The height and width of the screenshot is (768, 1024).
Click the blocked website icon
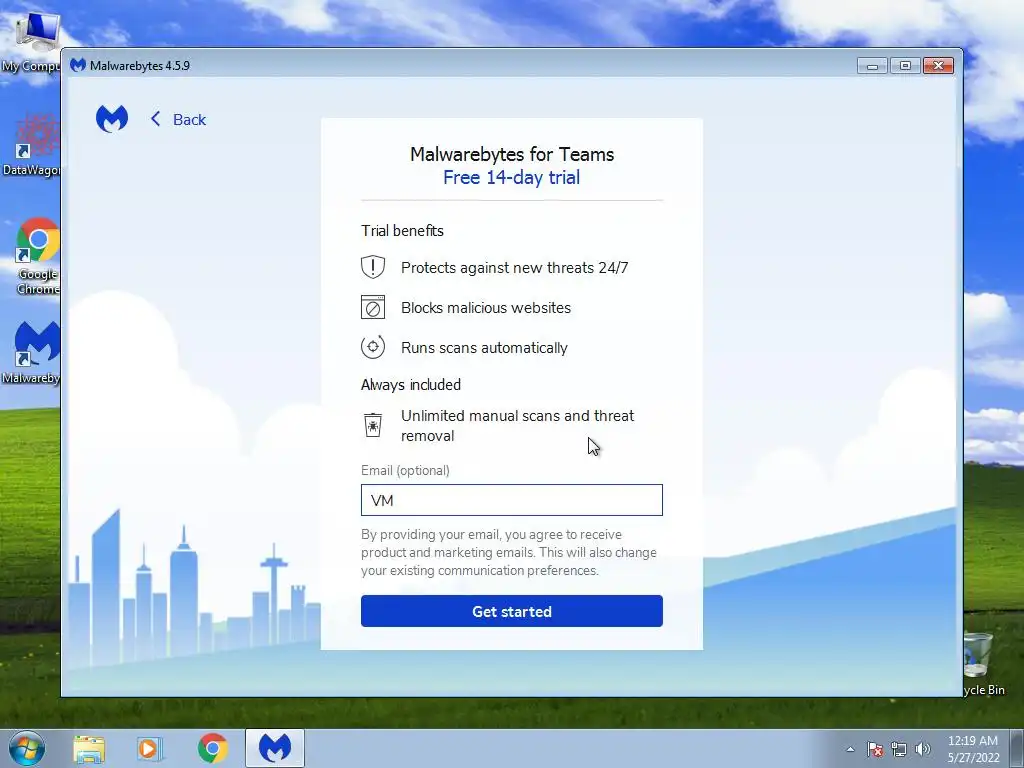tap(373, 307)
